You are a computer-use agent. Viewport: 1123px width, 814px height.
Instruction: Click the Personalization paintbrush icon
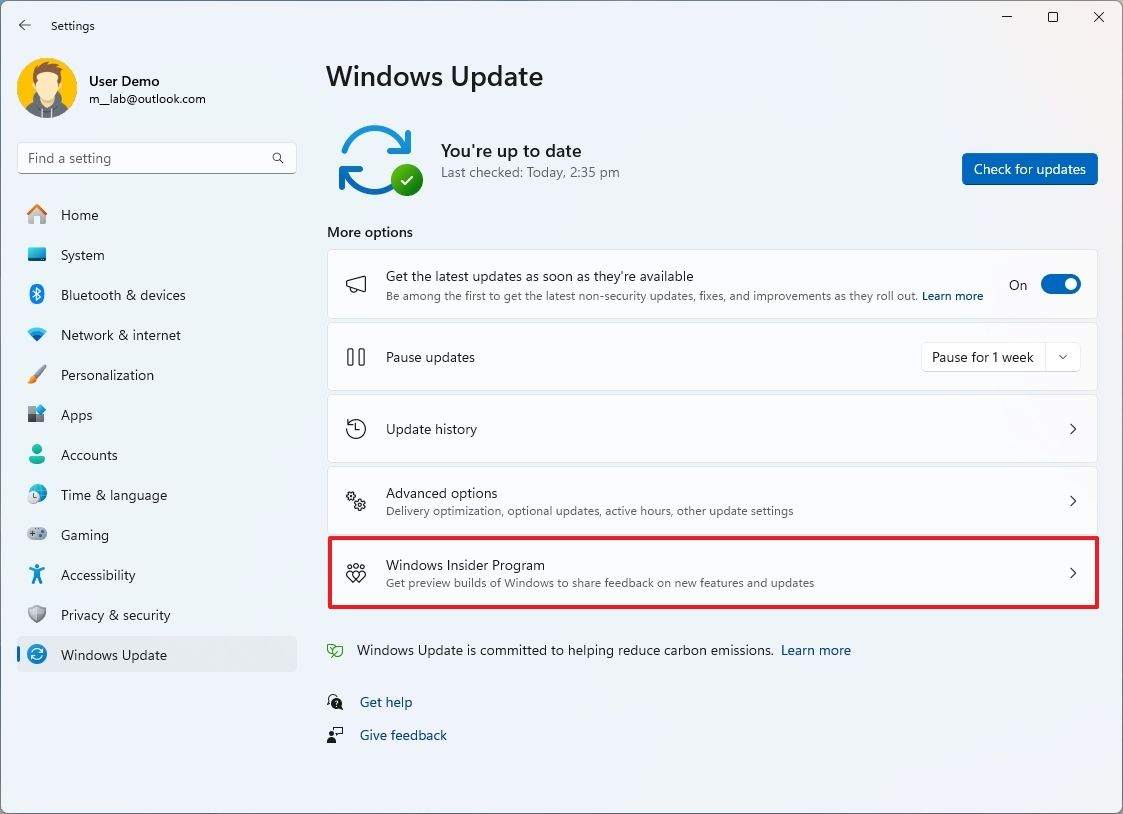click(x=37, y=375)
